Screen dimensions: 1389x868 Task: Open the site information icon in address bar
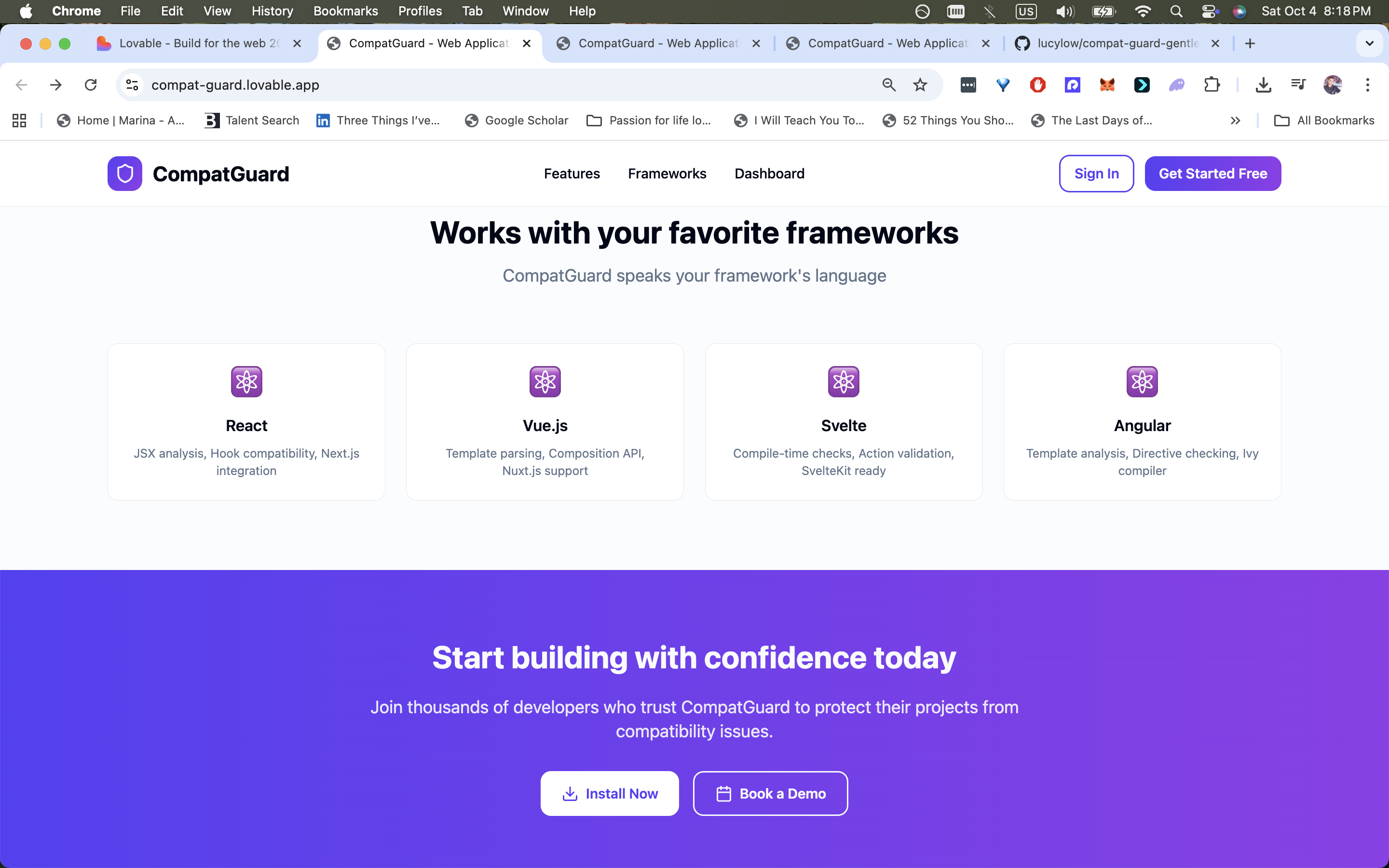(x=132, y=85)
